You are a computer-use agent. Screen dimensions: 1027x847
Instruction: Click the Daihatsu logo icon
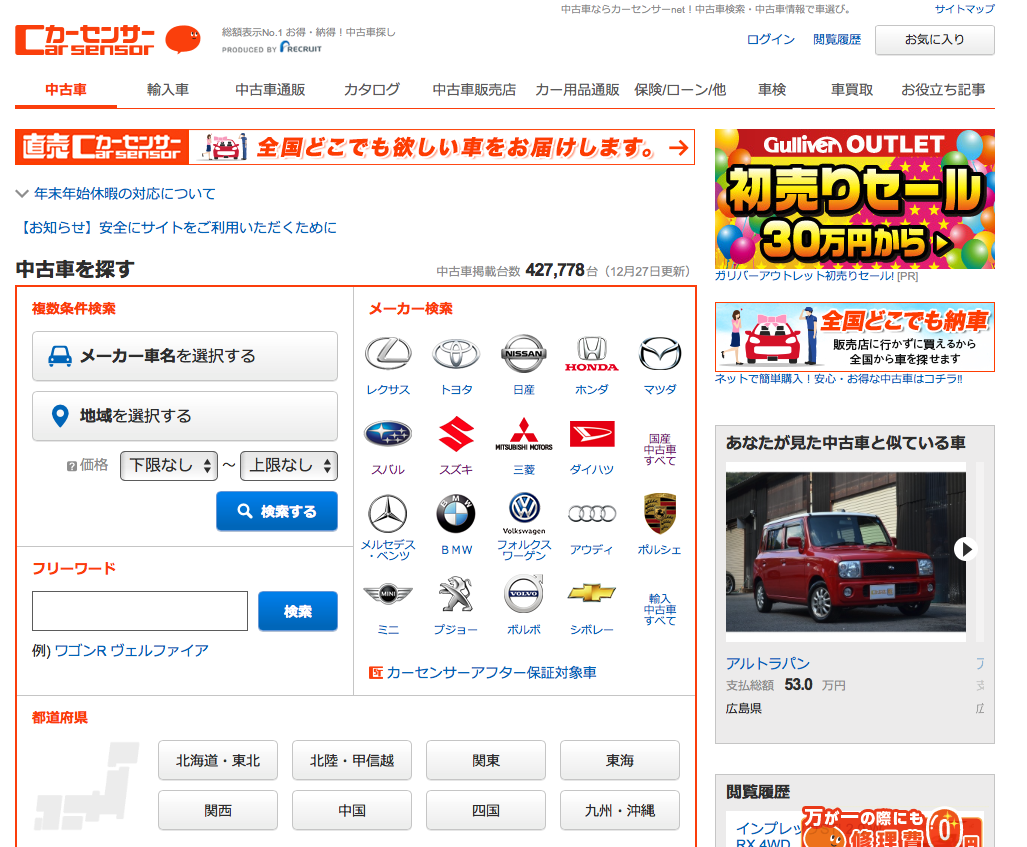tap(592, 434)
